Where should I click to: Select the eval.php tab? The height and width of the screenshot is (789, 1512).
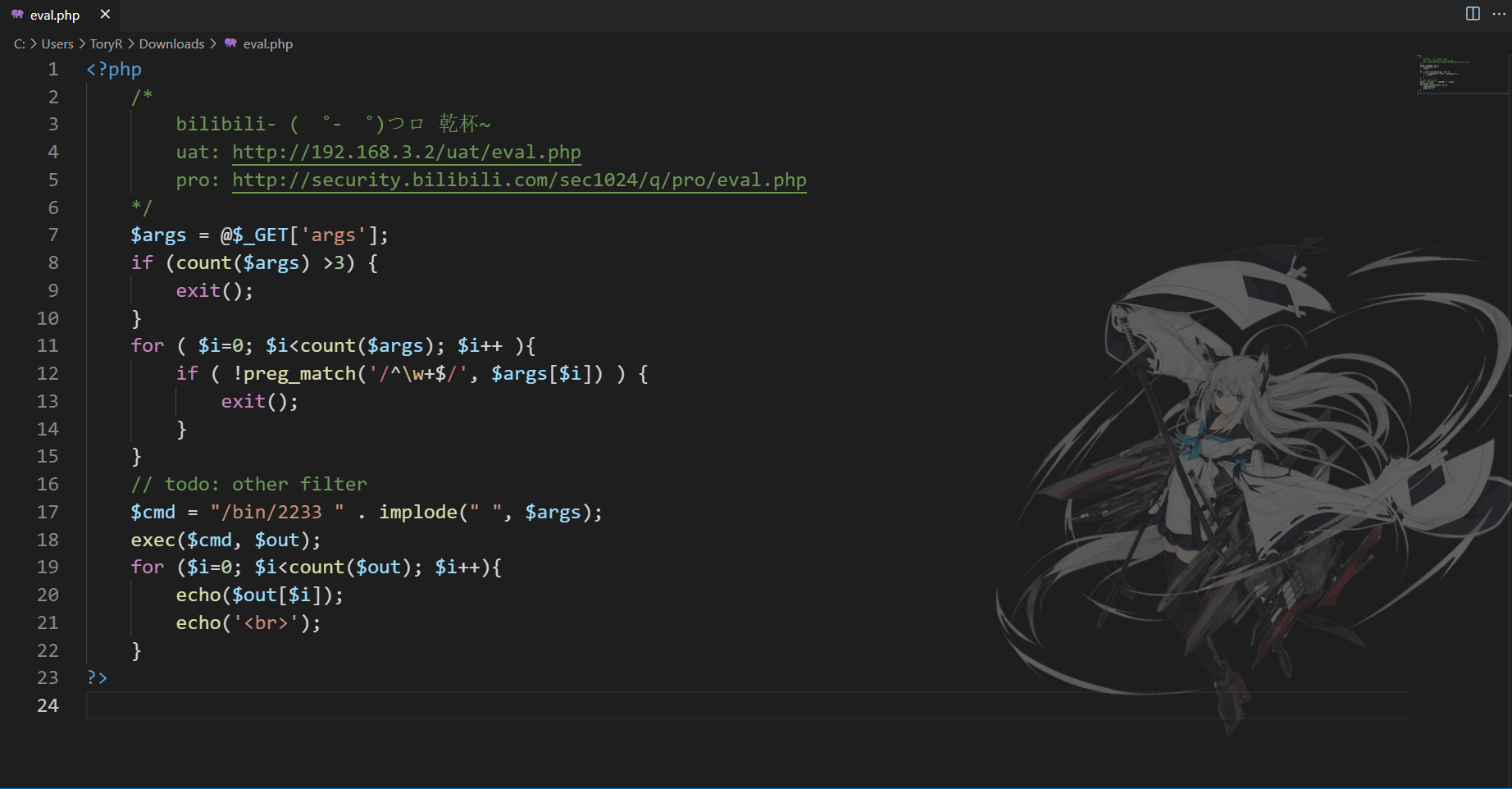(60, 16)
